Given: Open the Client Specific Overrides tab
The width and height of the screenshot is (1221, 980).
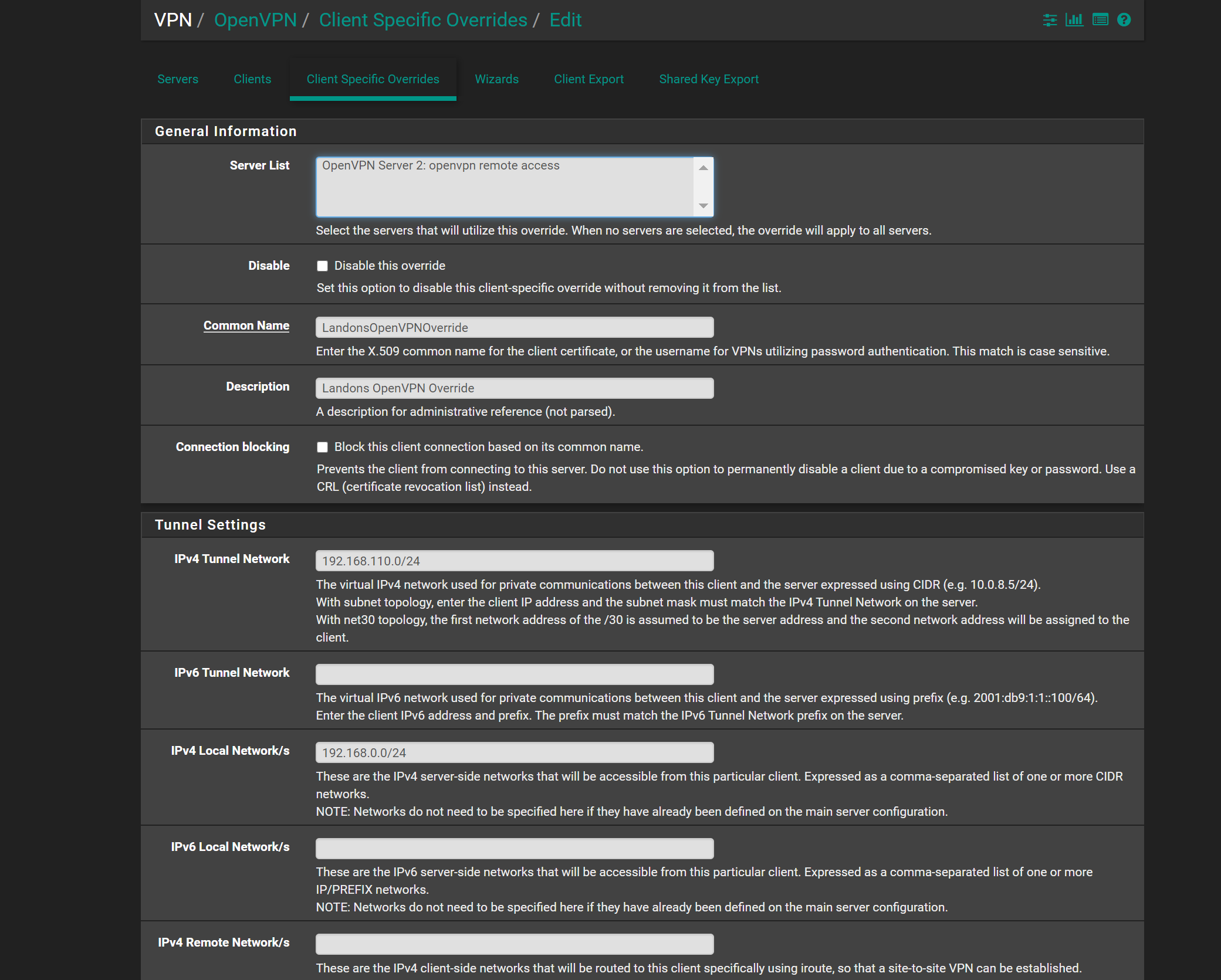Looking at the screenshot, I should [373, 79].
